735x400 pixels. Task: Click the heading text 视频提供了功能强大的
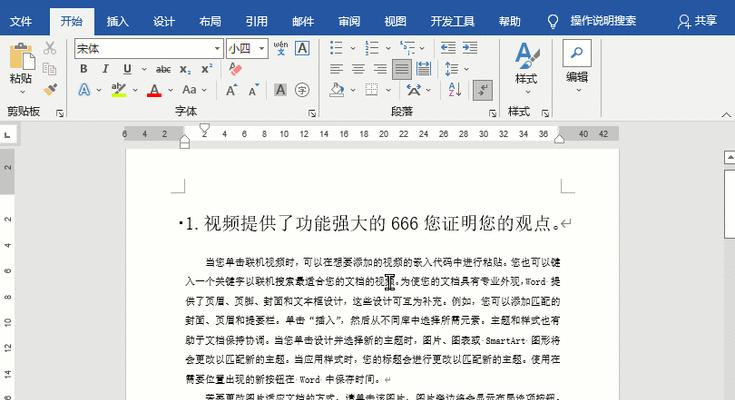tap(294, 223)
